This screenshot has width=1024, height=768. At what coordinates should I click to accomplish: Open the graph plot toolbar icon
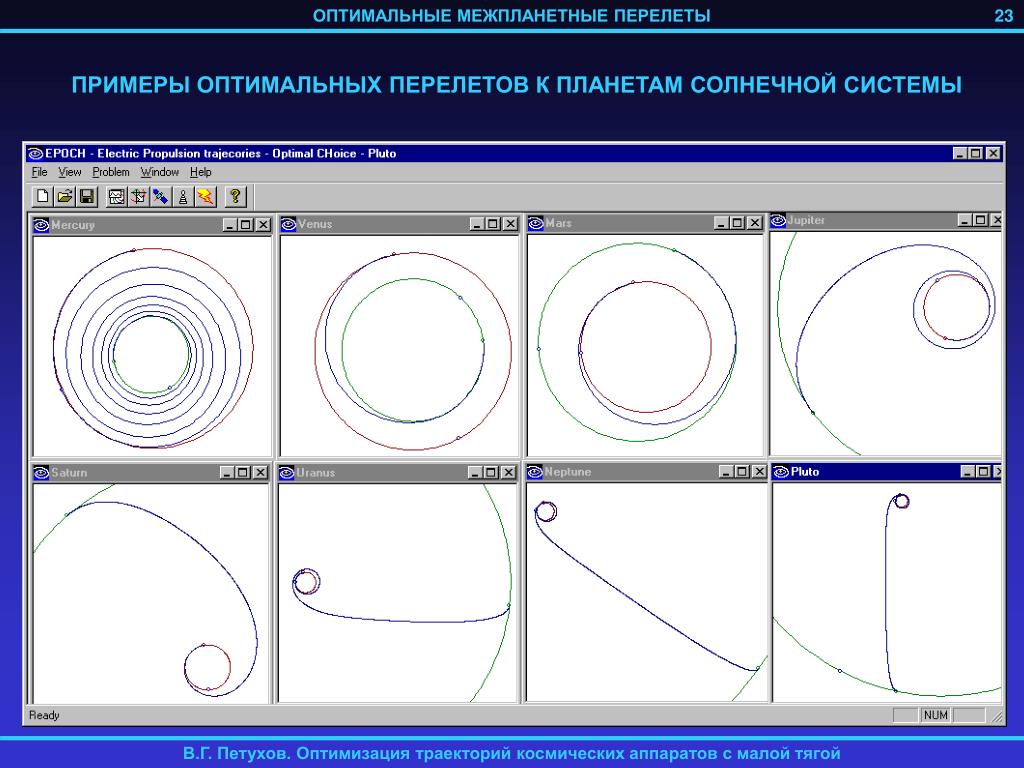click(116, 196)
